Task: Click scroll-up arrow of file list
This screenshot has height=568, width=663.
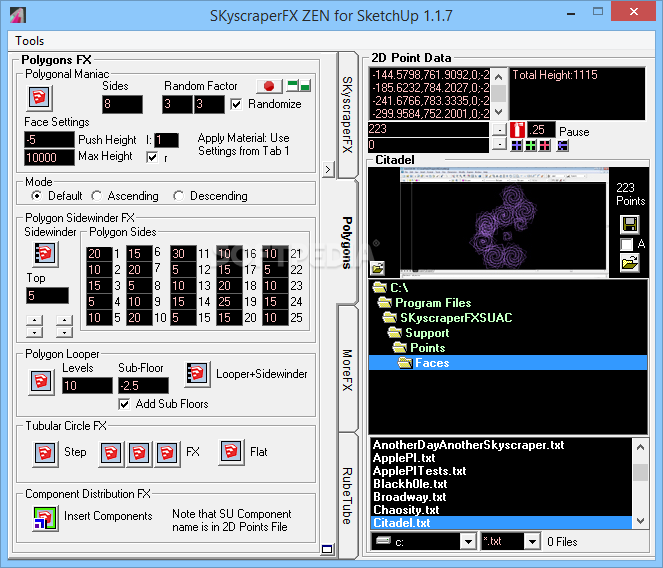Action: pyautogui.click(x=640, y=447)
